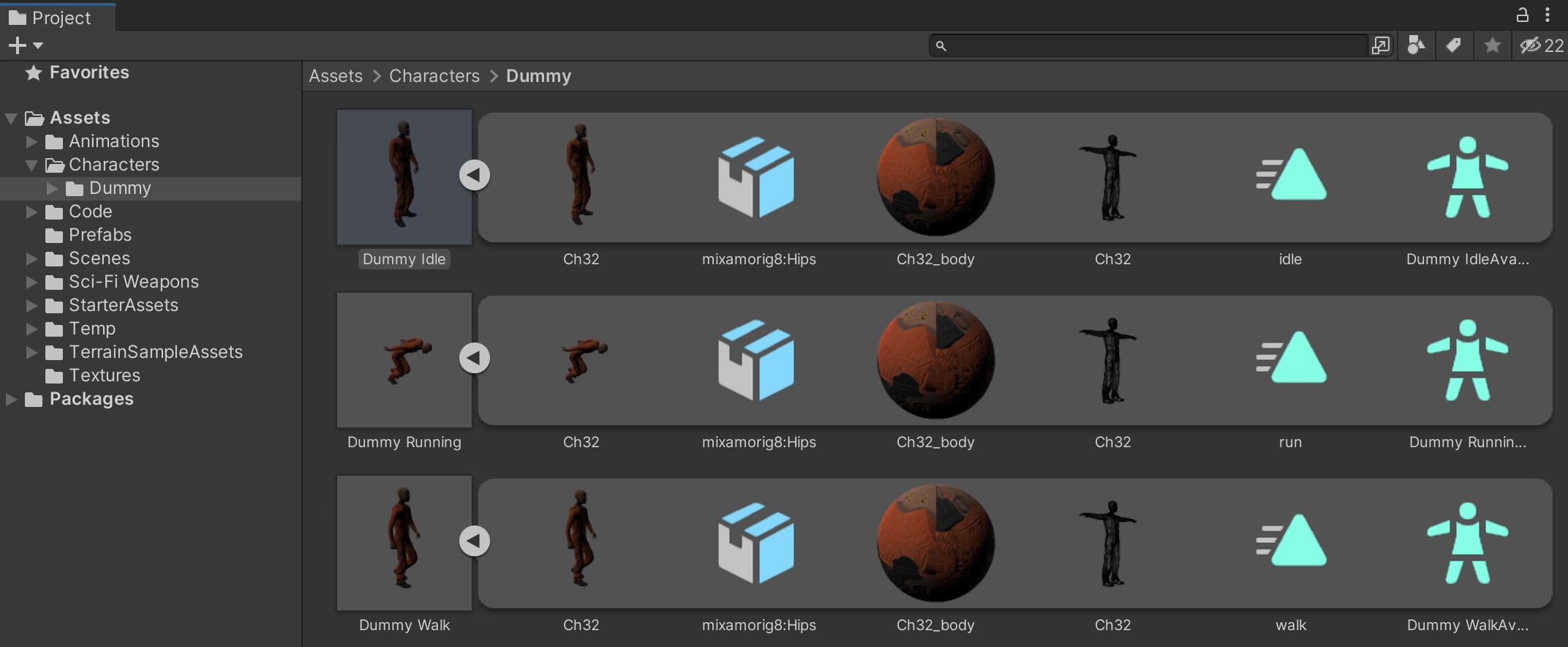Viewport: 1568px width, 647px height.
Task: Open the plus create asset dropdown
Action: 26,45
